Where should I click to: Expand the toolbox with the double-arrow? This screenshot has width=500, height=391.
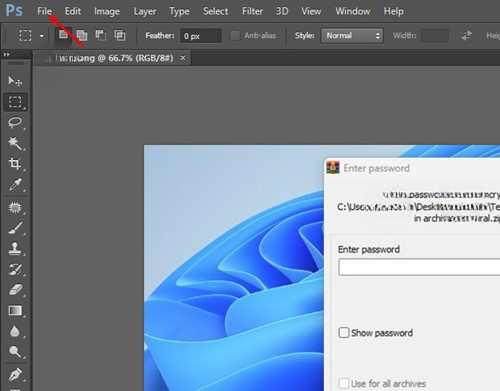pyautogui.click(x=6, y=54)
